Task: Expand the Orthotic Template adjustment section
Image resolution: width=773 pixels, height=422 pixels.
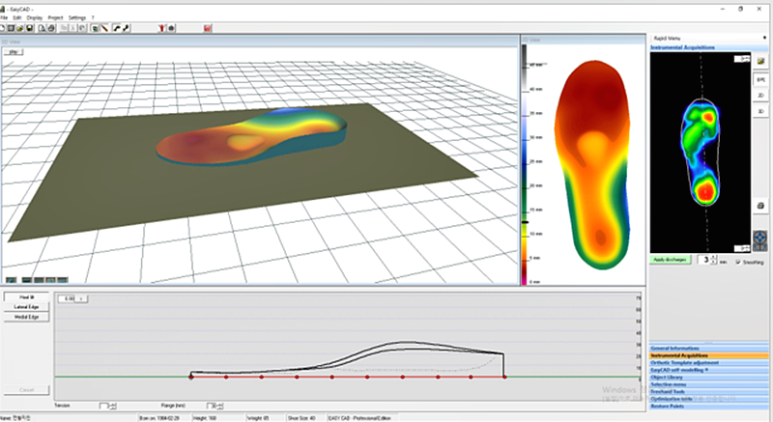Action: click(709, 363)
